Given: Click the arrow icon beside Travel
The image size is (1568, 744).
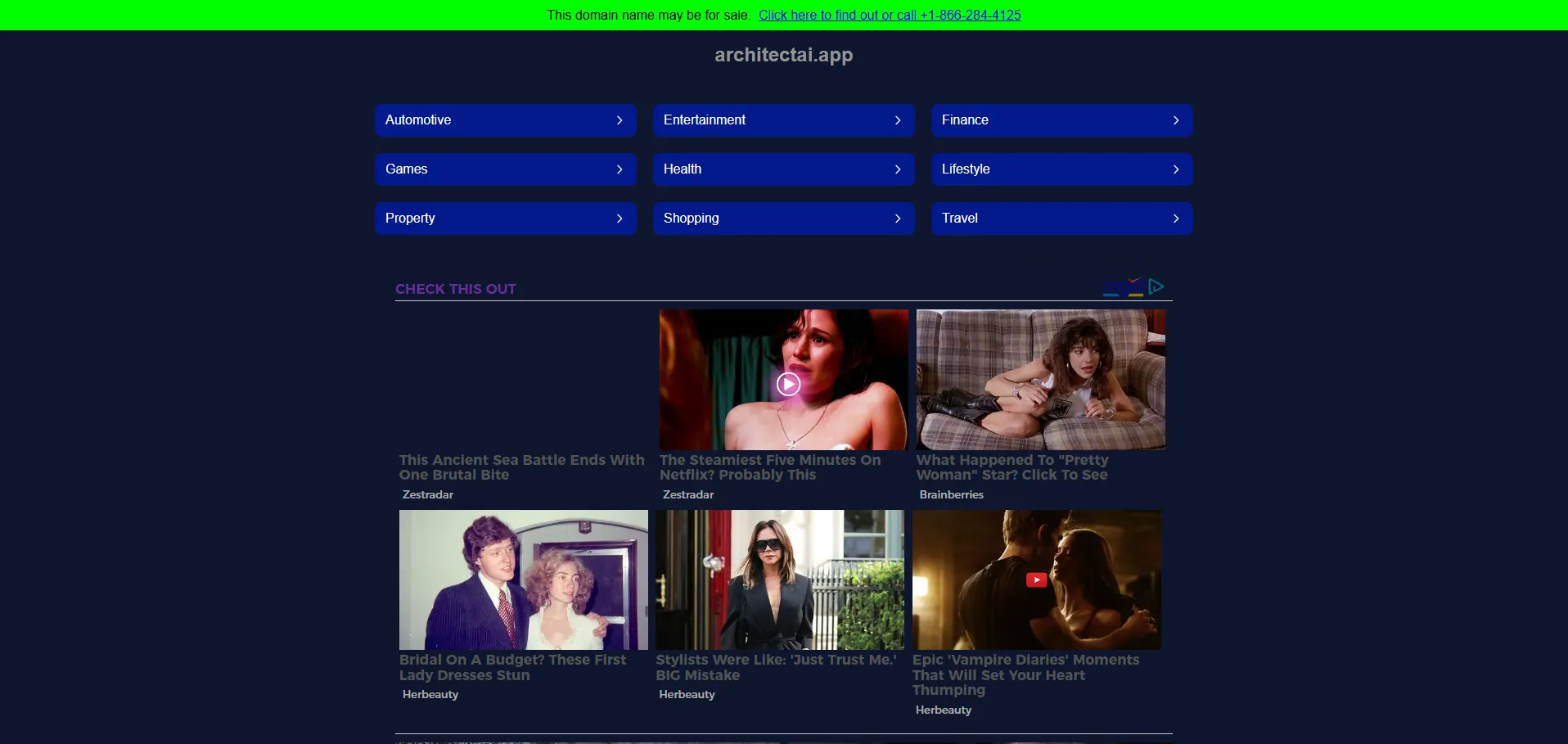Looking at the screenshot, I should (x=1176, y=219).
